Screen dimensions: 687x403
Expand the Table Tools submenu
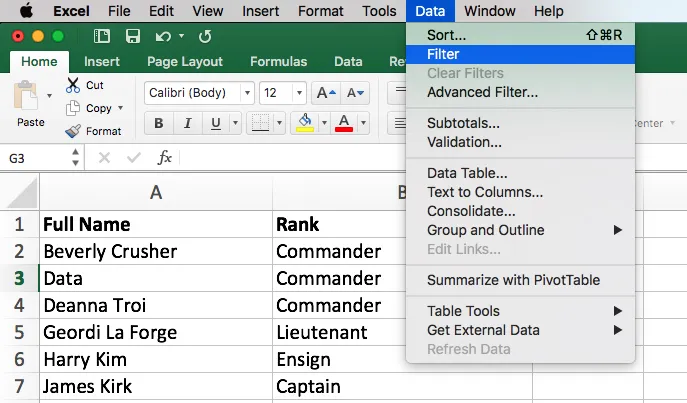point(521,311)
